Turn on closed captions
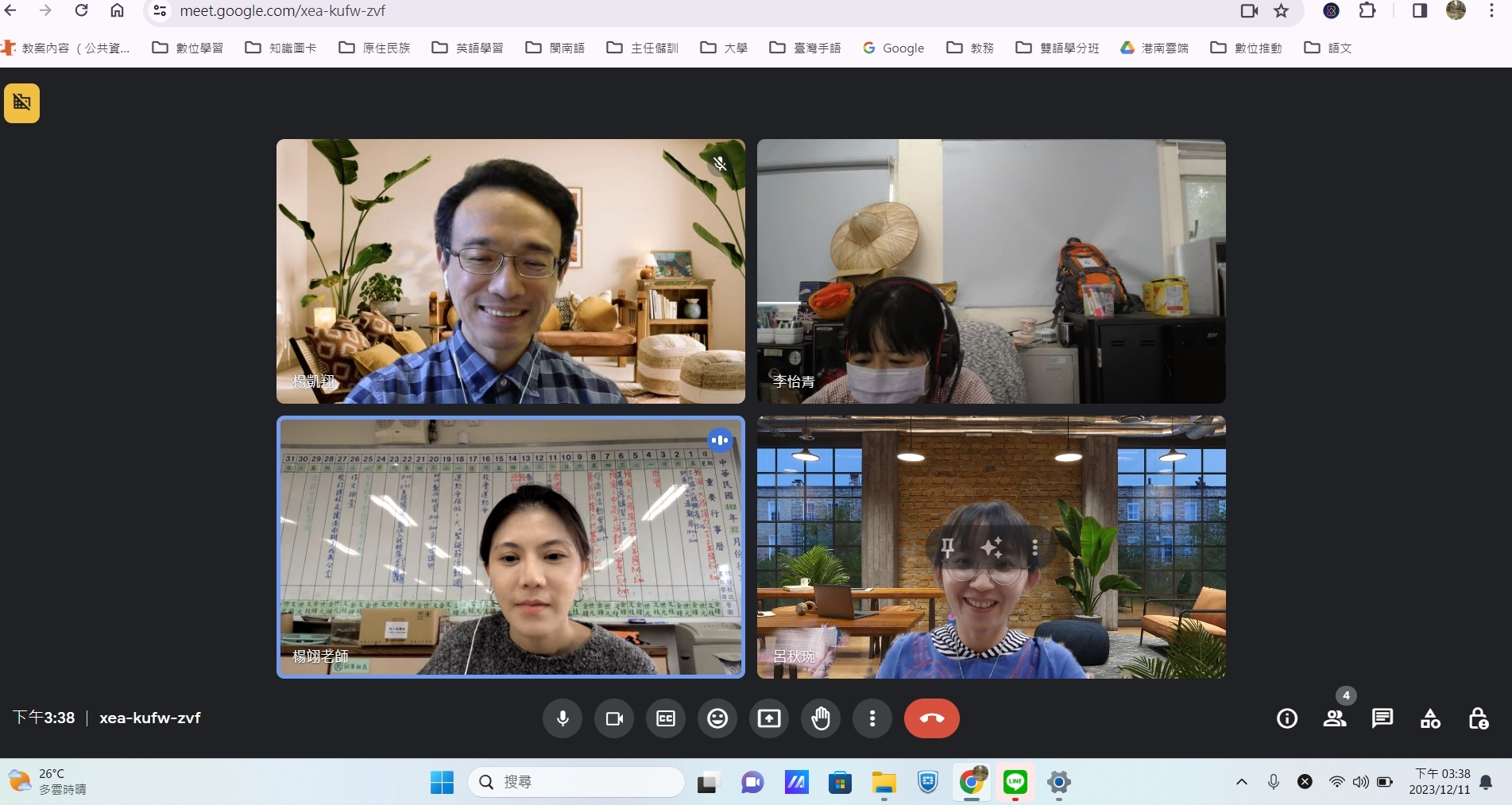The image size is (1512, 805). coord(666,718)
